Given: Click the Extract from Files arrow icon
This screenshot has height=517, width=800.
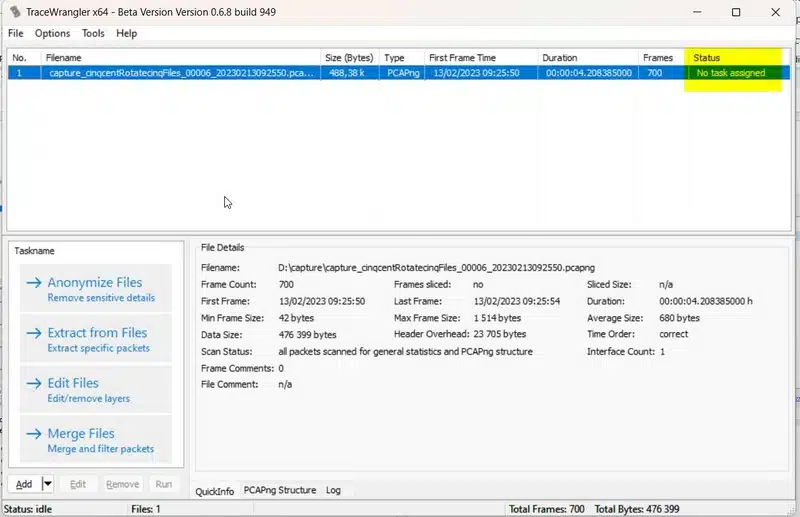Looking at the screenshot, I should coord(34,333).
